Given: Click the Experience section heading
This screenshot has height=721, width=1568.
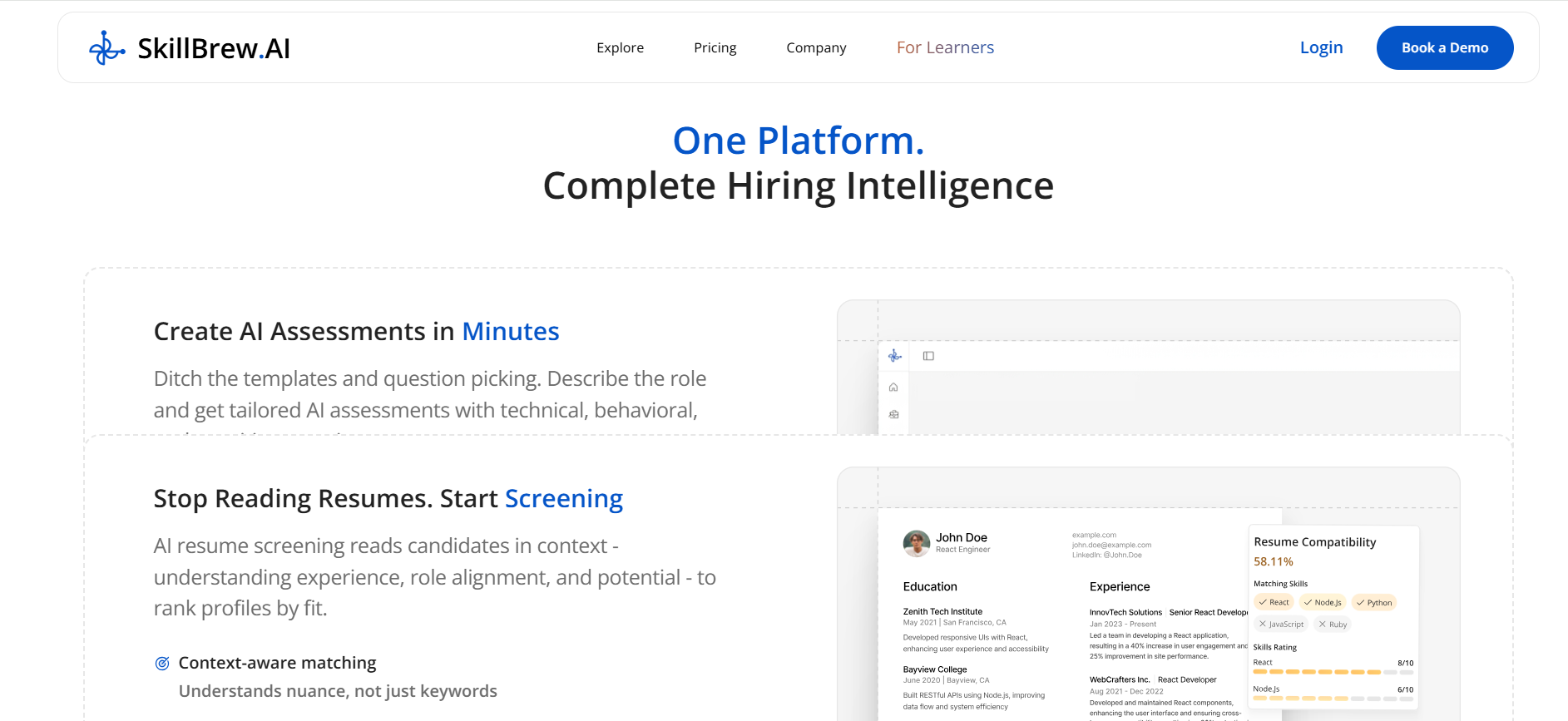Looking at the screenshot, I should click(1120, 586).
